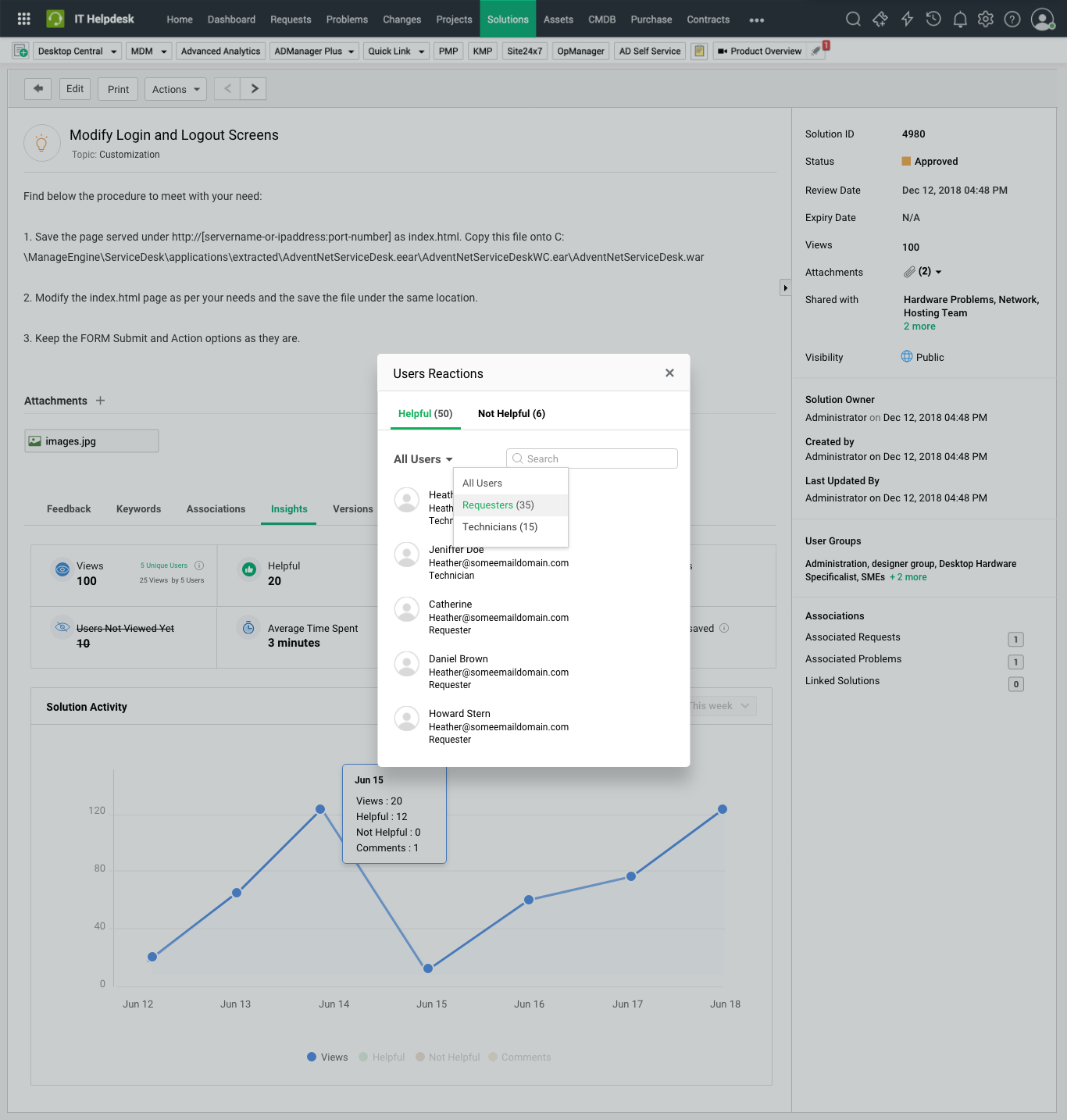Click the help question mark icon
This screenshot has height=1120, width=1067.
click(1012, 19)
